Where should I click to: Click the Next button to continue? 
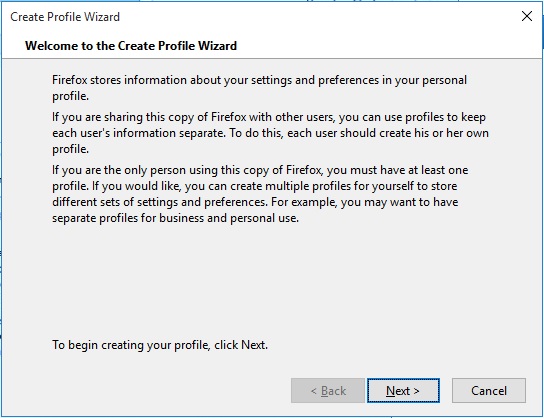coord(403,391)
